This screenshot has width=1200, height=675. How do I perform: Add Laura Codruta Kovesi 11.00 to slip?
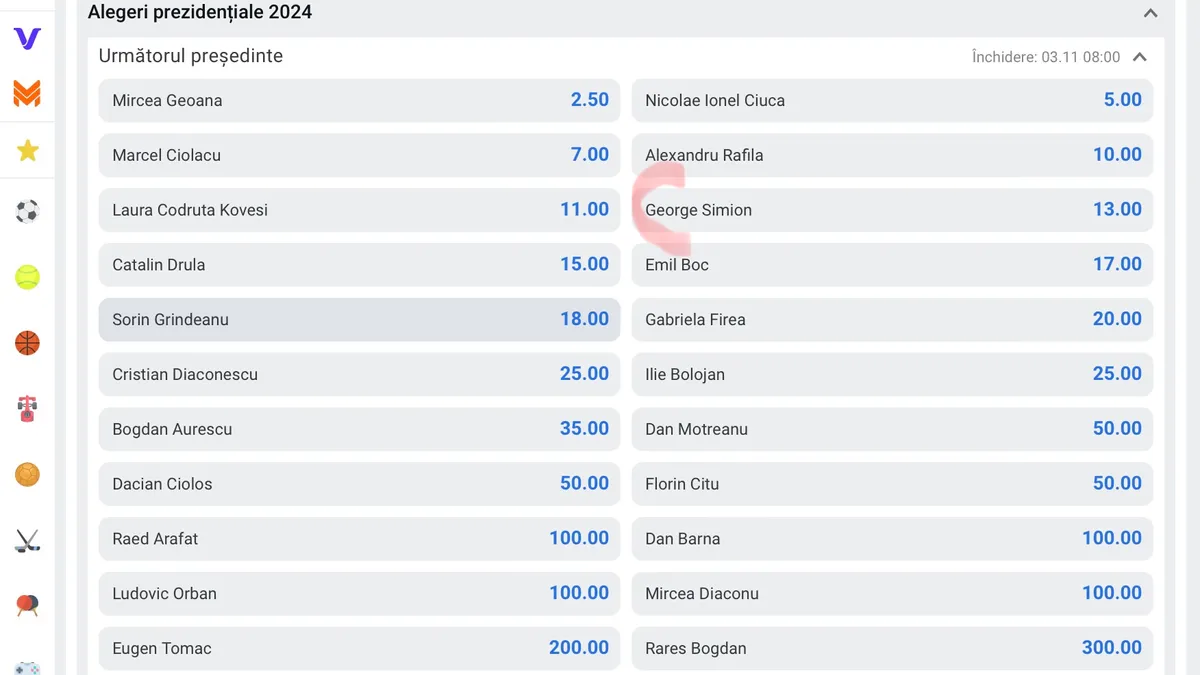(x=359, y=210)
